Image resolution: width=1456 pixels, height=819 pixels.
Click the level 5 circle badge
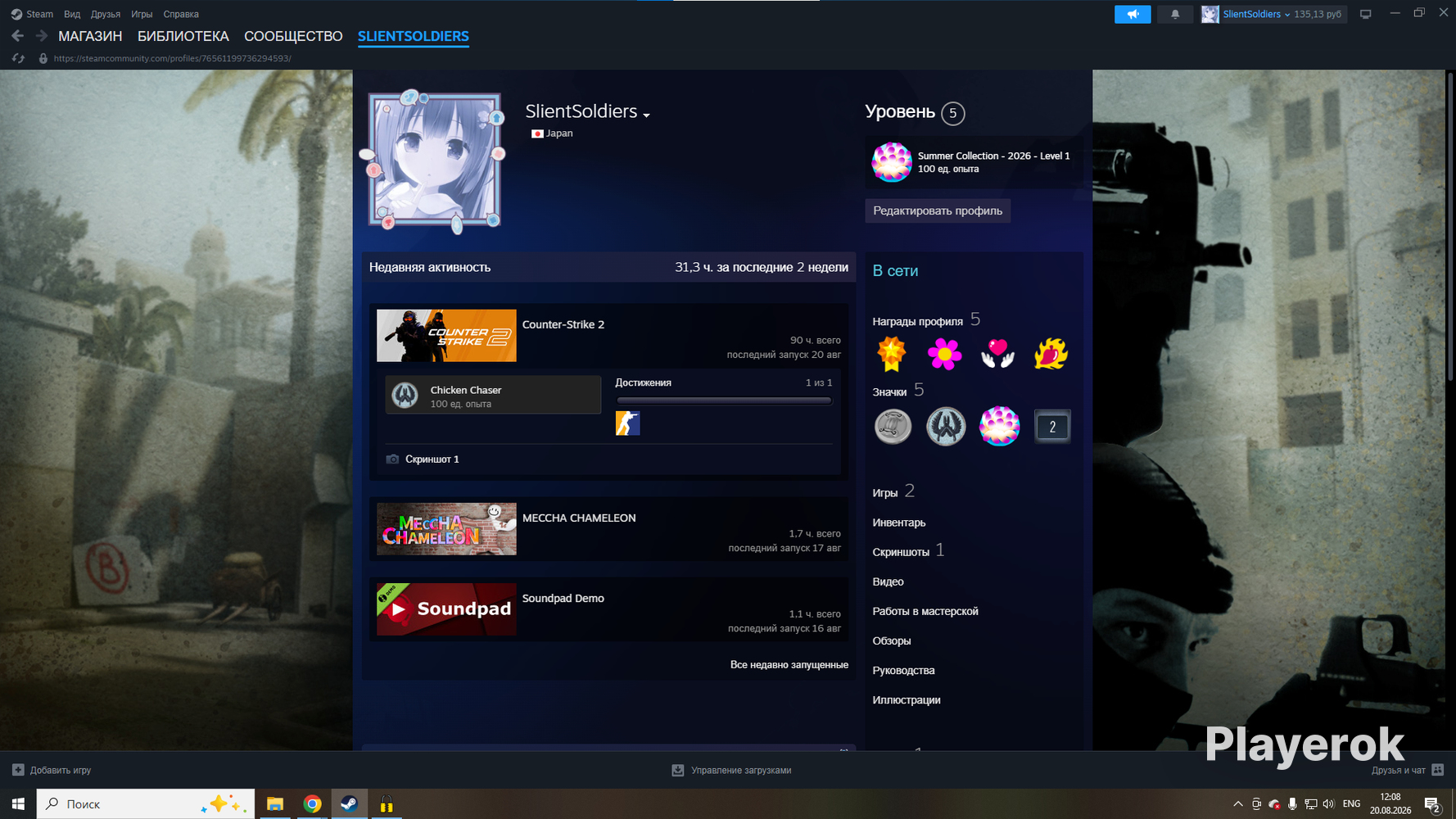pyautogui.click(x=952, y=113)
